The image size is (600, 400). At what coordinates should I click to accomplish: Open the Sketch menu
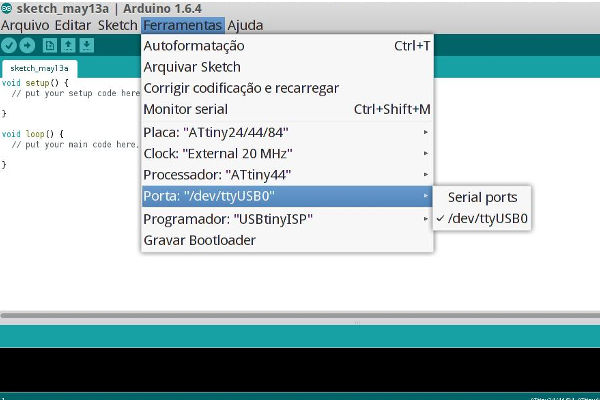pyautogui.click(x=117, y=25)
